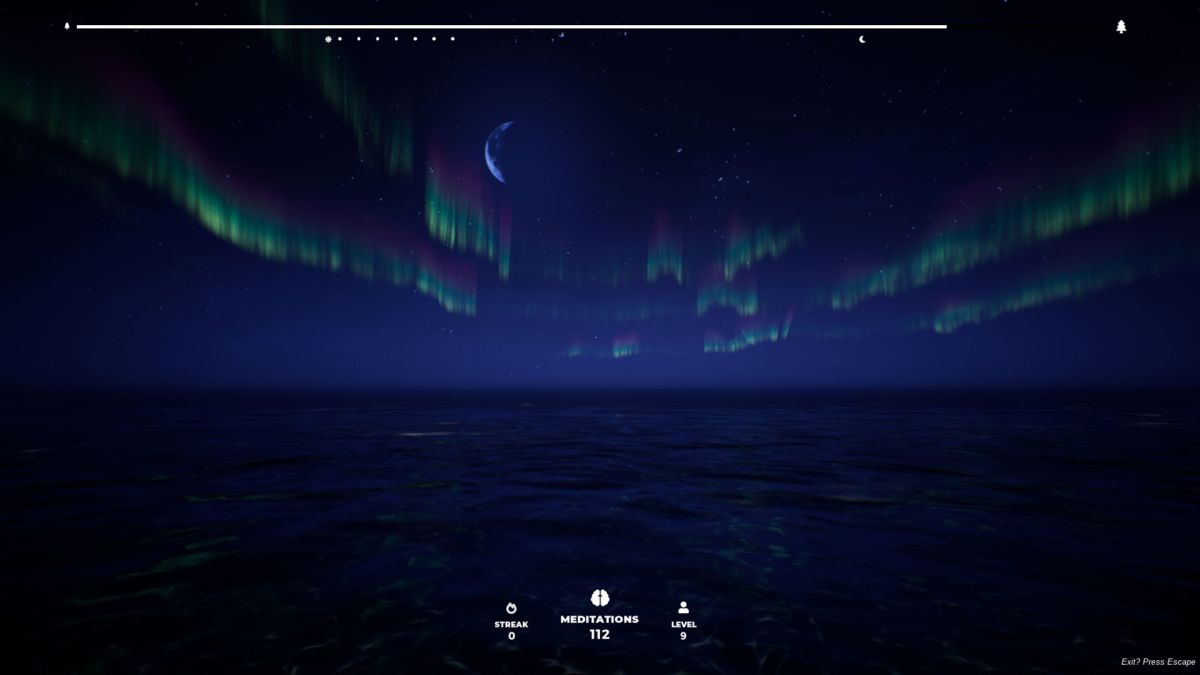The width and height of the screenshot is (1200, 675).
Task: Click the streak value '0'
Action: coord(511,636)
